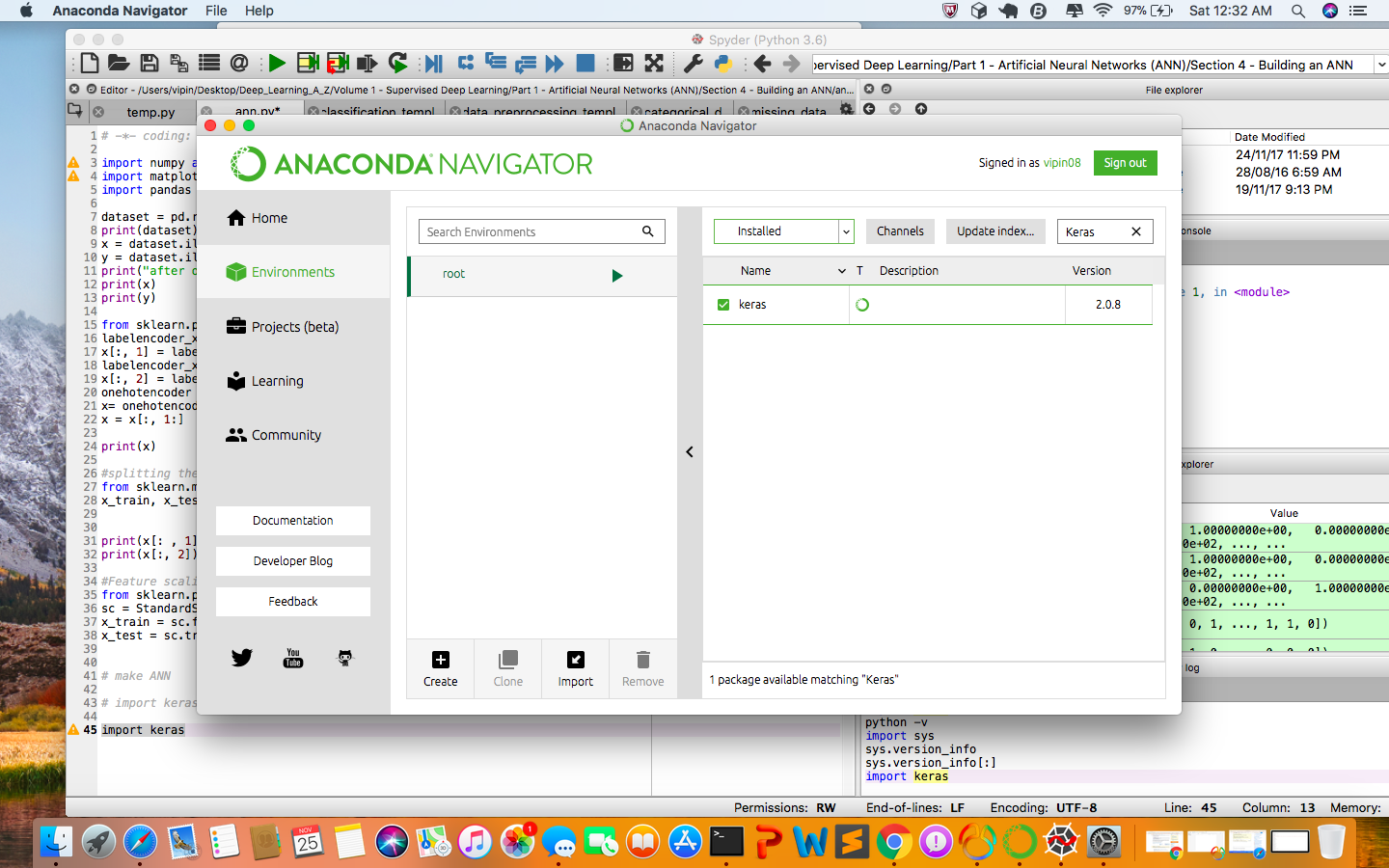Collapse environments panel with left chevron
The image size is (1389, 868).
[690, 451]
